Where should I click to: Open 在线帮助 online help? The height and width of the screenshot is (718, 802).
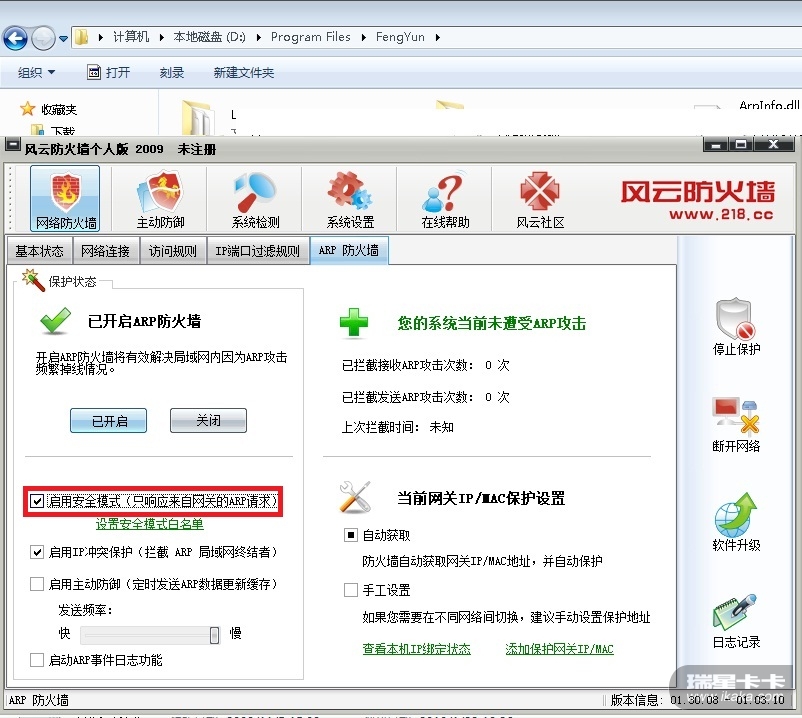click(445, 198)
